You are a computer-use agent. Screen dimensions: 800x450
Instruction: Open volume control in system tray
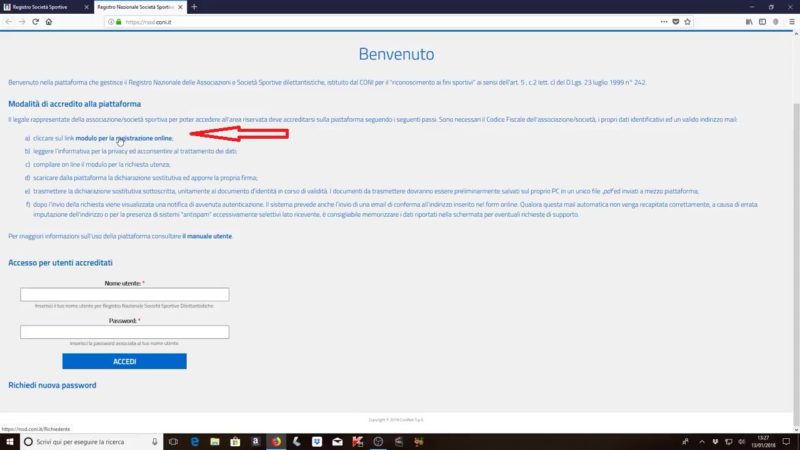[742, 442]
